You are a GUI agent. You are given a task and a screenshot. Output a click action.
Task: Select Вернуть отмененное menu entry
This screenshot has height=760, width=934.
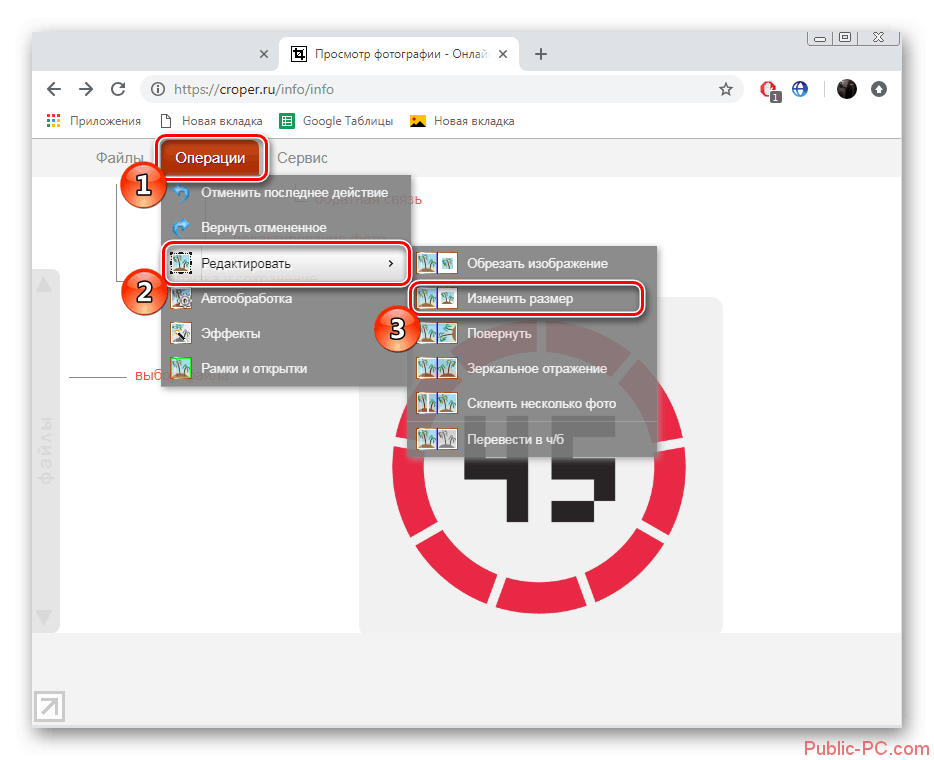coord(286,228)
